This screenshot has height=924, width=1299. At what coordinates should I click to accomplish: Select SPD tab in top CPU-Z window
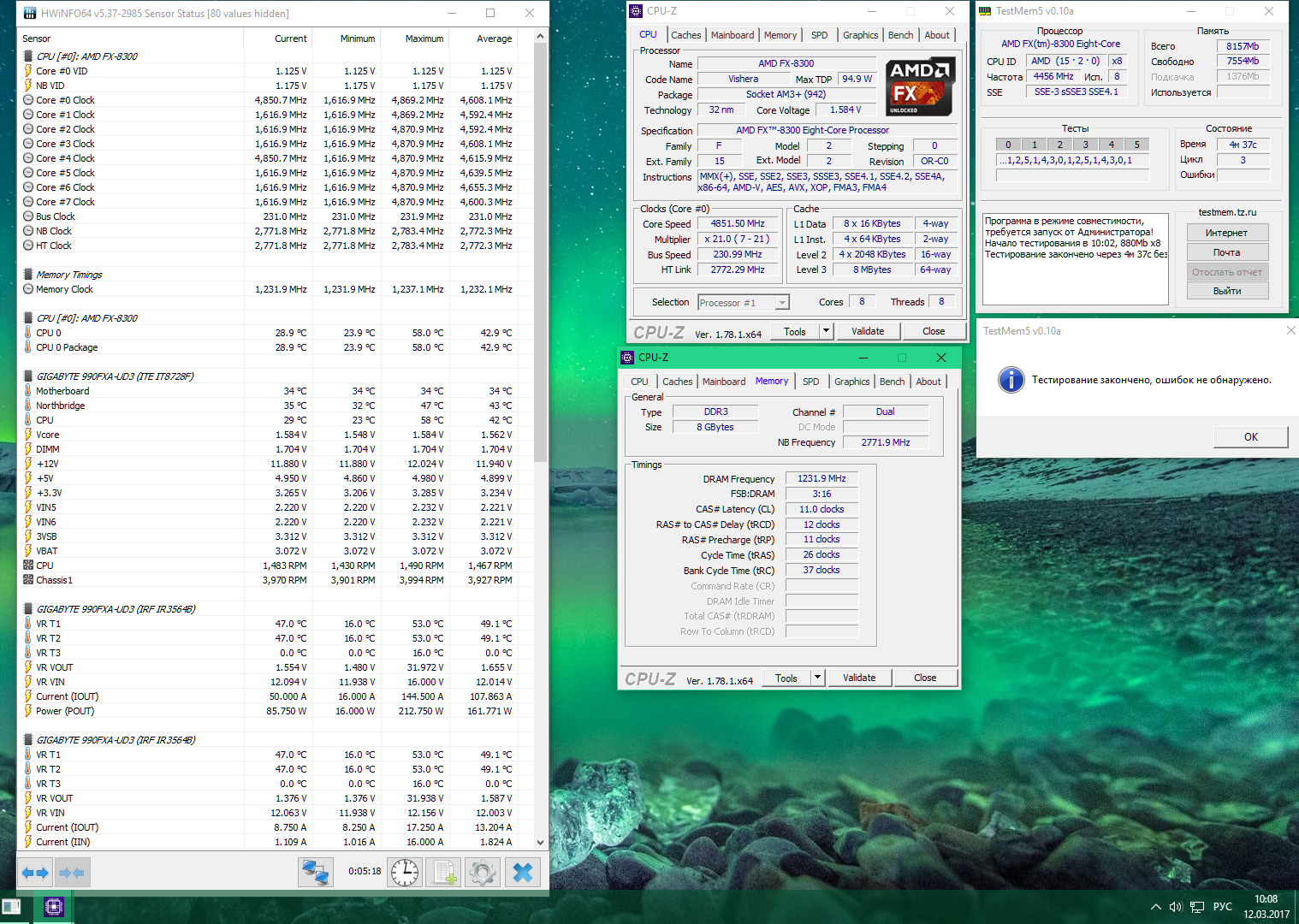click(819, 35)
